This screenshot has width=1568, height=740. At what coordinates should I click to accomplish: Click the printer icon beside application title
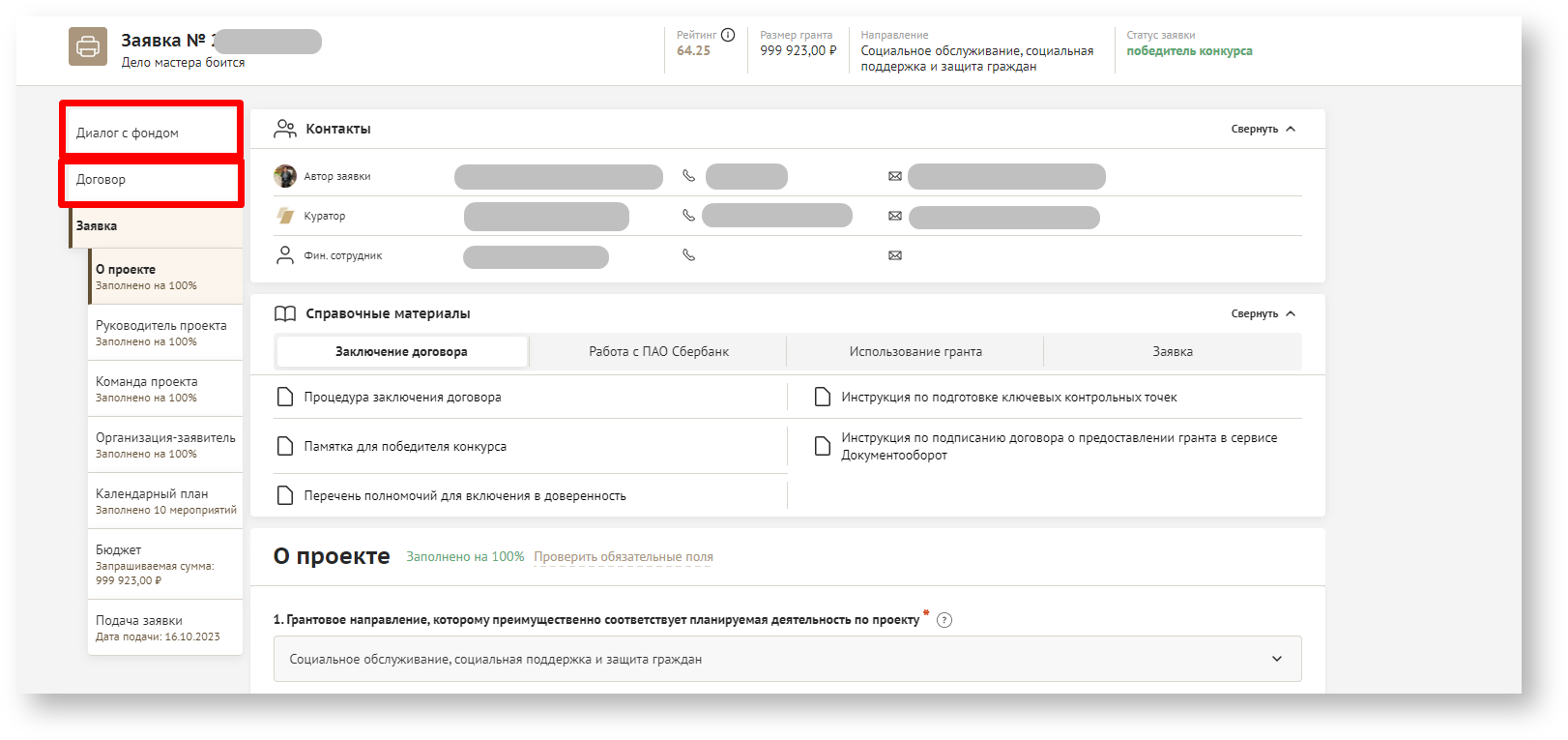point(88,46)
